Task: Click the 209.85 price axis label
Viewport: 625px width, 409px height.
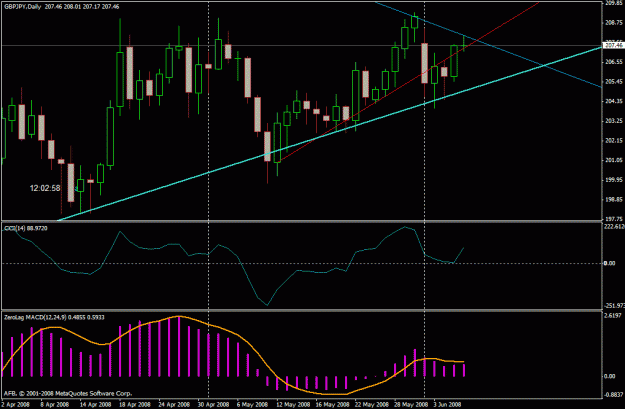Action: 614,3
